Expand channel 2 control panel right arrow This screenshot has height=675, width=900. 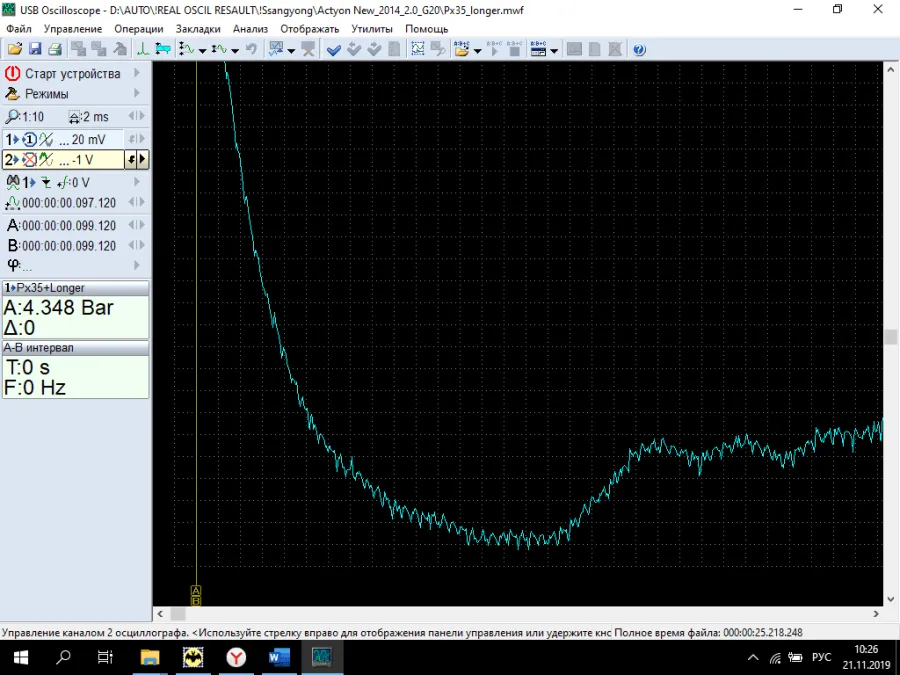[143, 159]
